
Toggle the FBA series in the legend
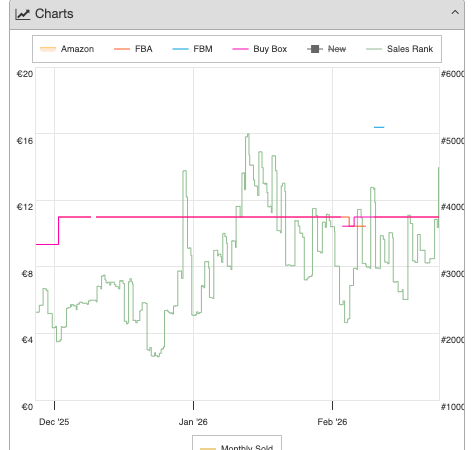[x=133, y=49]
